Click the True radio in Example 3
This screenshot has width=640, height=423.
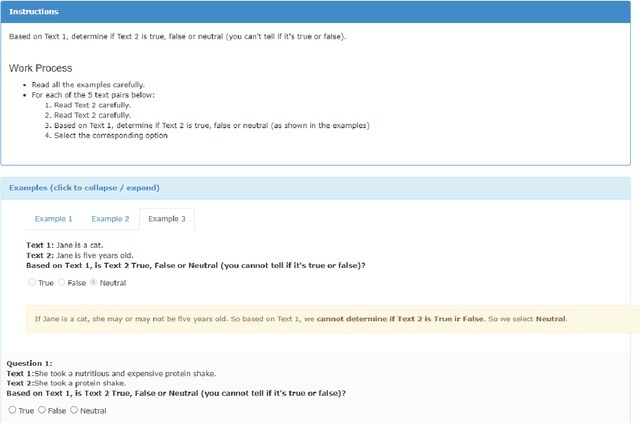(x=32, y=283)
